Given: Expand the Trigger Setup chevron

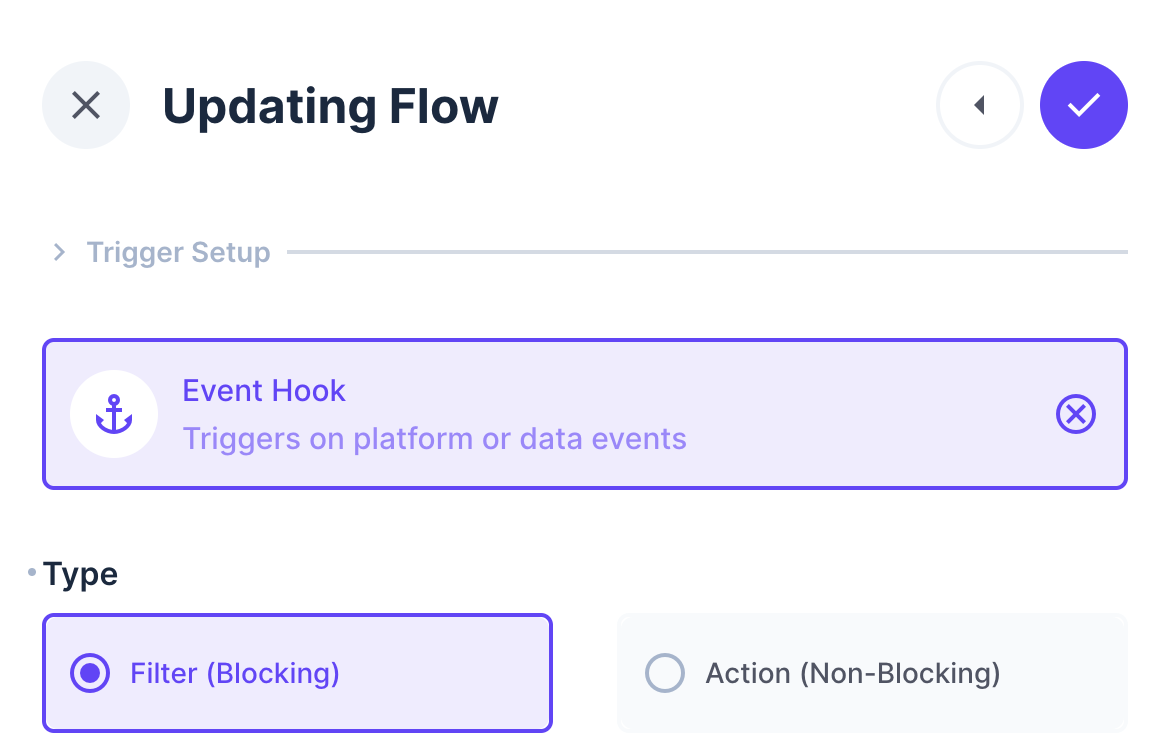Looking at the screenshot, I should [x=59, y=252].
